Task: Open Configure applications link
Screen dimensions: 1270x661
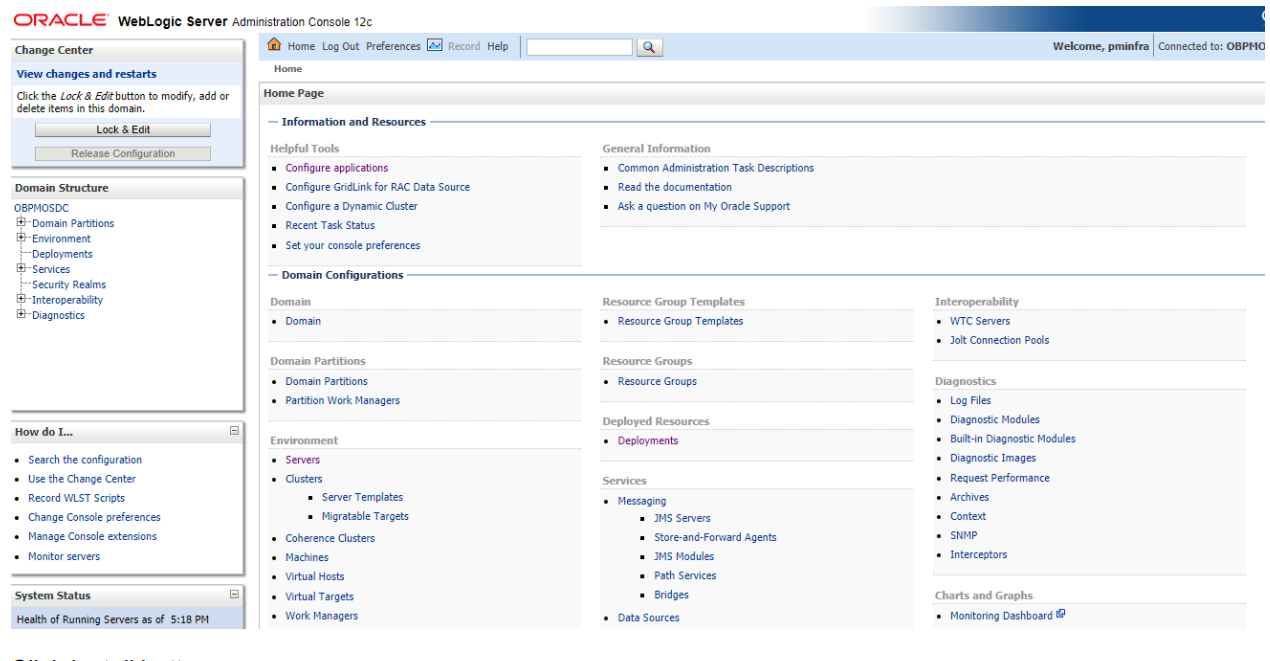Action: point(337,168)
